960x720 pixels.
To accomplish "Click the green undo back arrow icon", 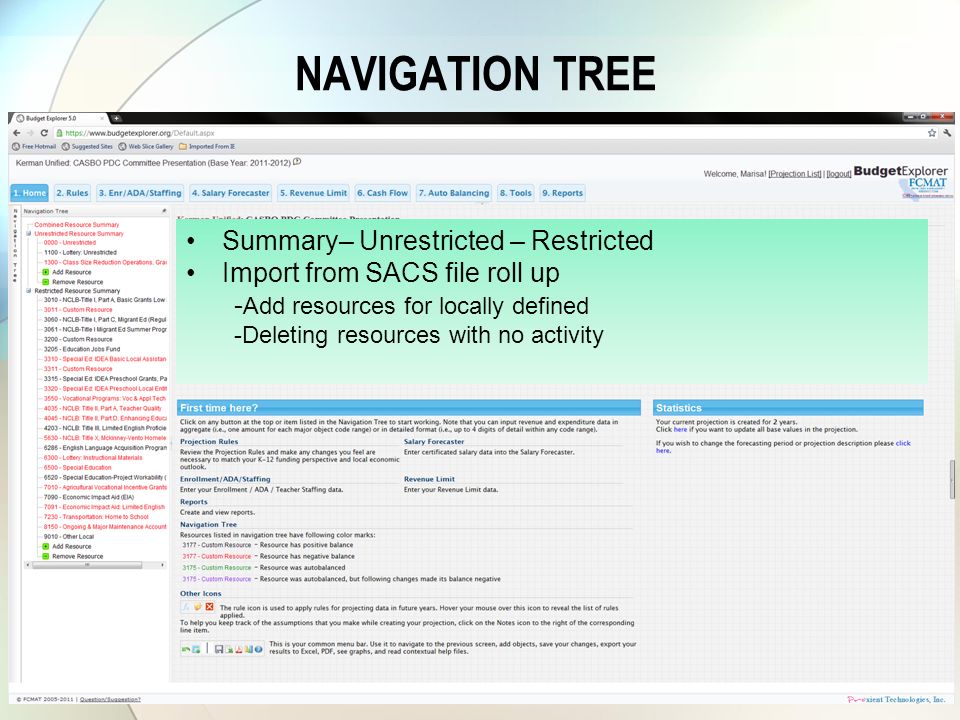I will click(186, 649).
